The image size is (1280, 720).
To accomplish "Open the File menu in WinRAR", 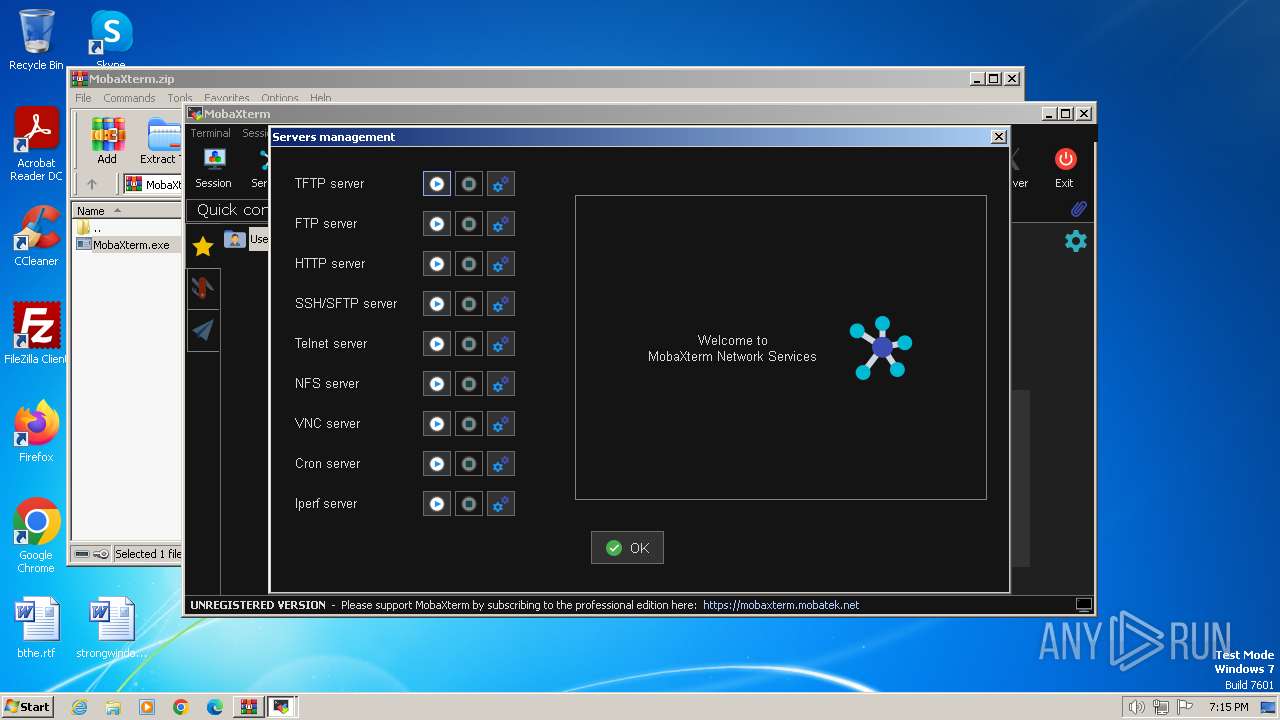I will (x=83, y=98).
